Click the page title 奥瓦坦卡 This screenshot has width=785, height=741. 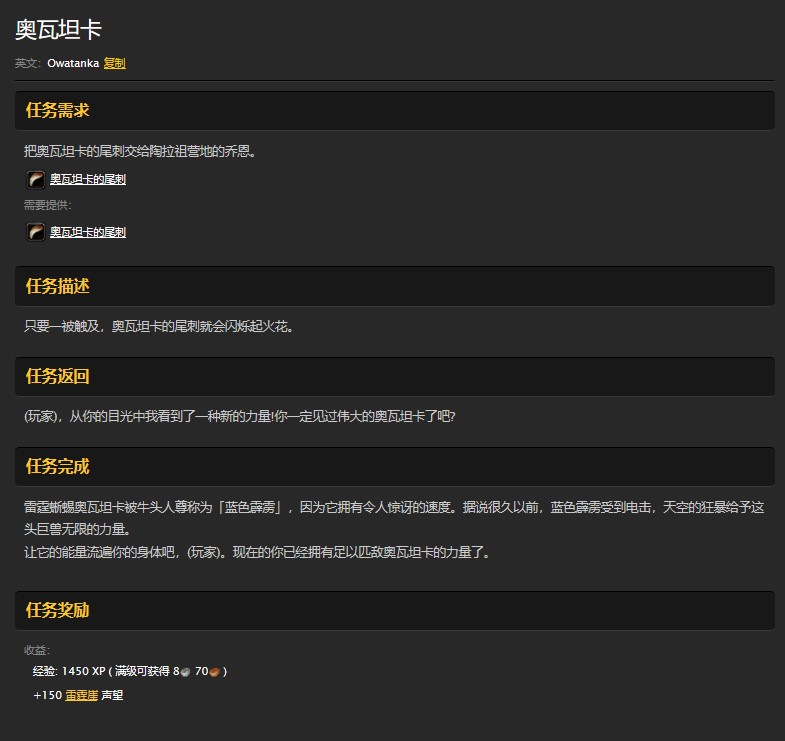click(x=58, y=30)
